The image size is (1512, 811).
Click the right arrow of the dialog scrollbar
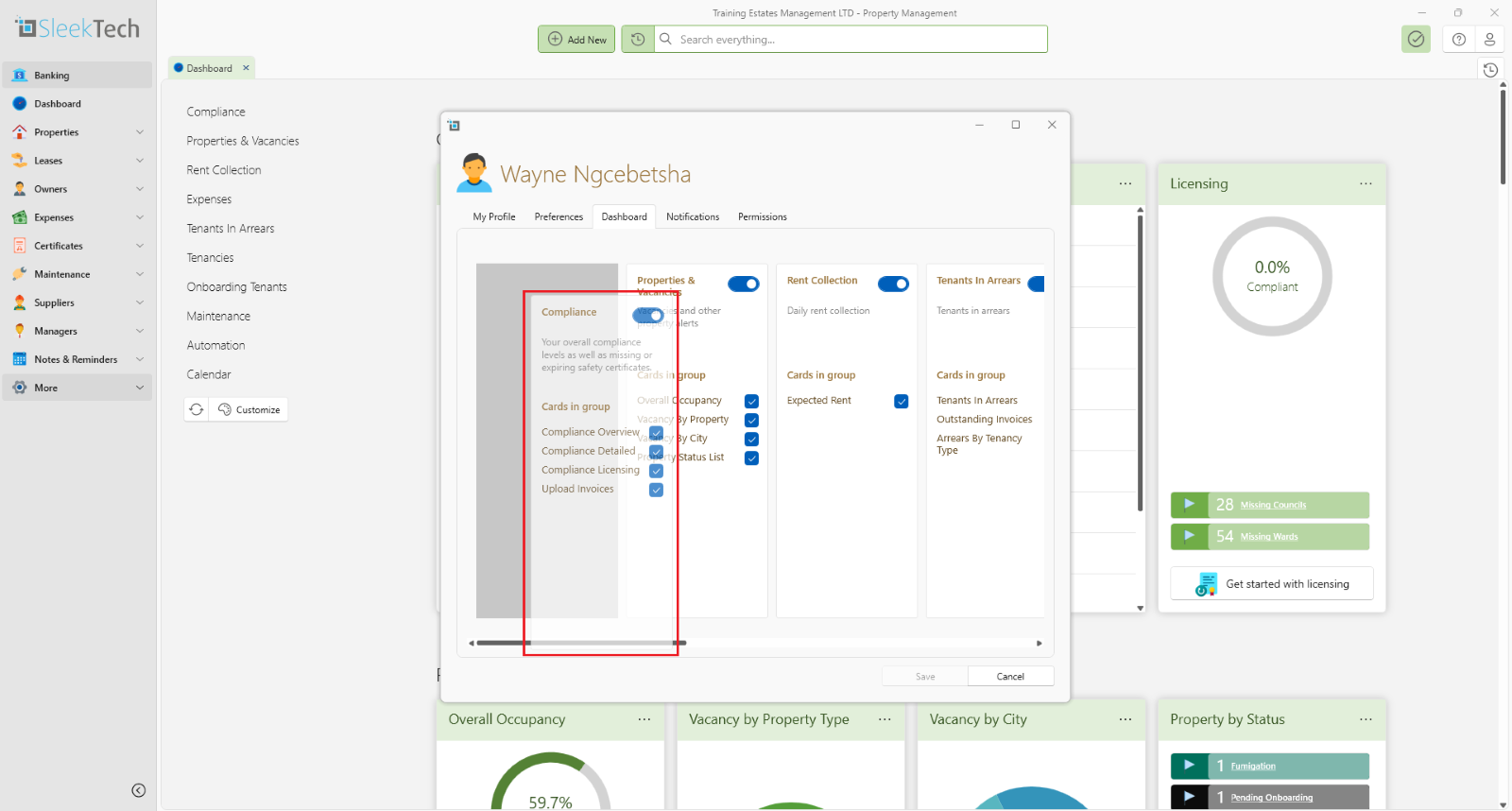pos(1039,643)
